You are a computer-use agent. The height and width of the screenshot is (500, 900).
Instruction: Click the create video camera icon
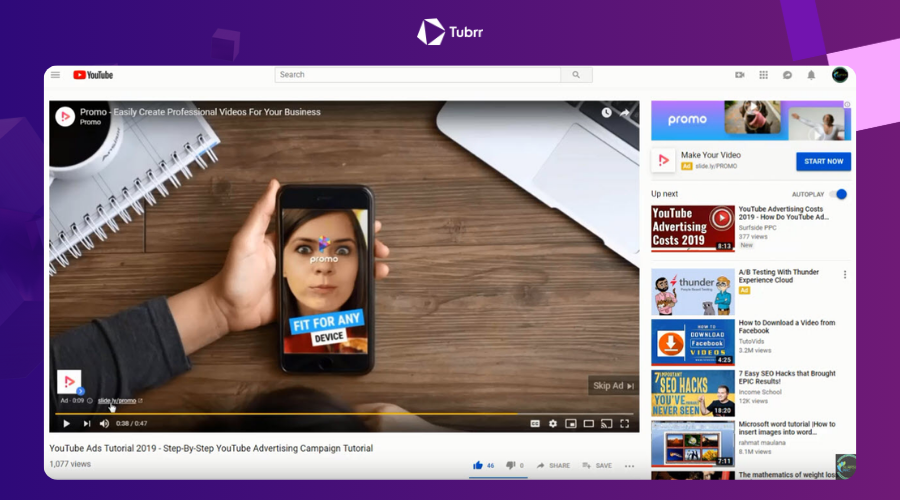(x=740, y=75)
